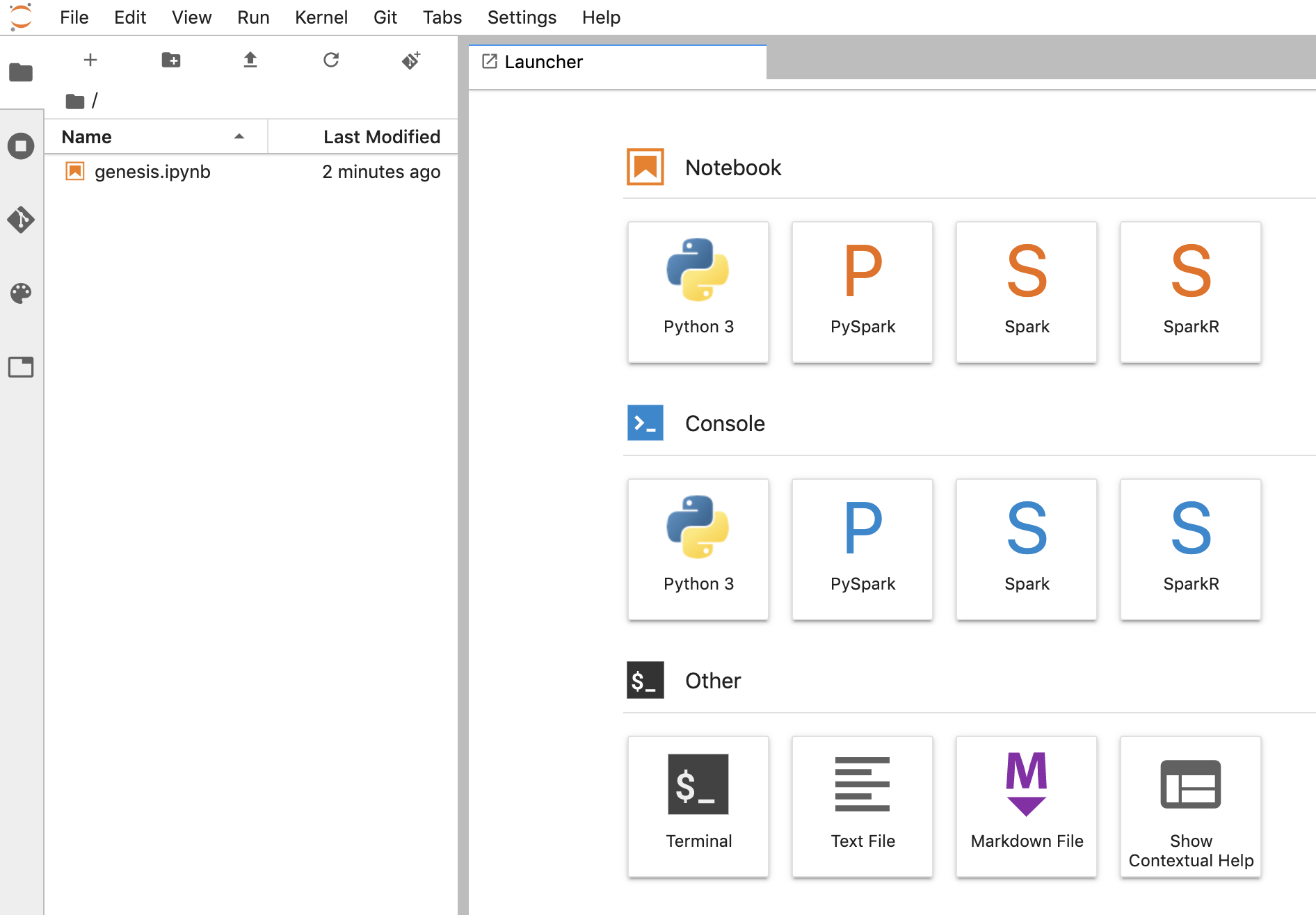Refresh the file list
1316x915 pixels.
point(331,60)
